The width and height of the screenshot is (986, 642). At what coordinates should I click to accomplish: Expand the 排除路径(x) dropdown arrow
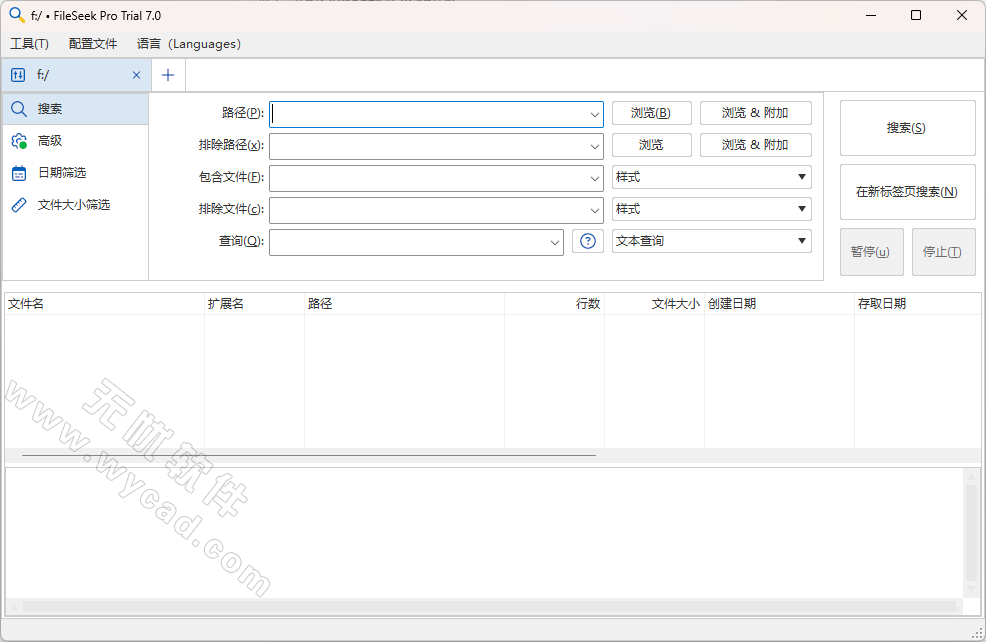(594, 147)
